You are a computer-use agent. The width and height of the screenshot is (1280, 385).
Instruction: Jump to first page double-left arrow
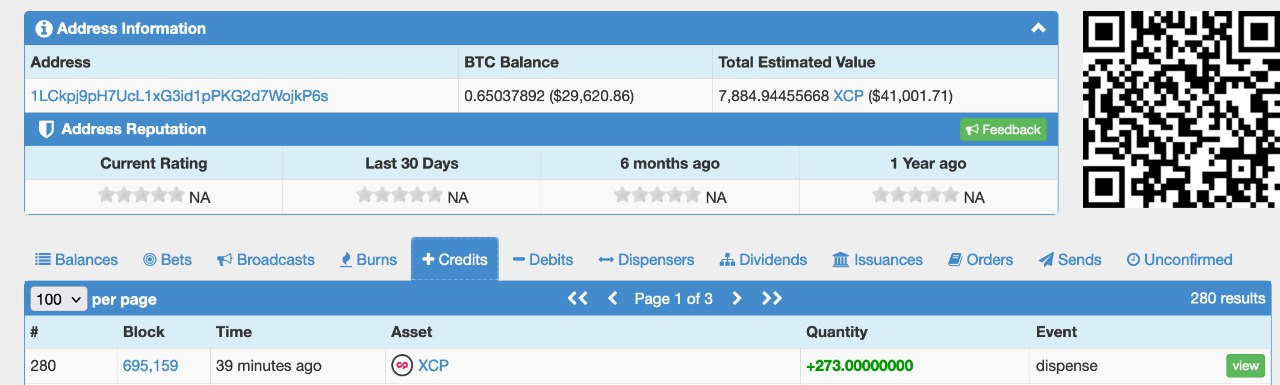[577, 298]
